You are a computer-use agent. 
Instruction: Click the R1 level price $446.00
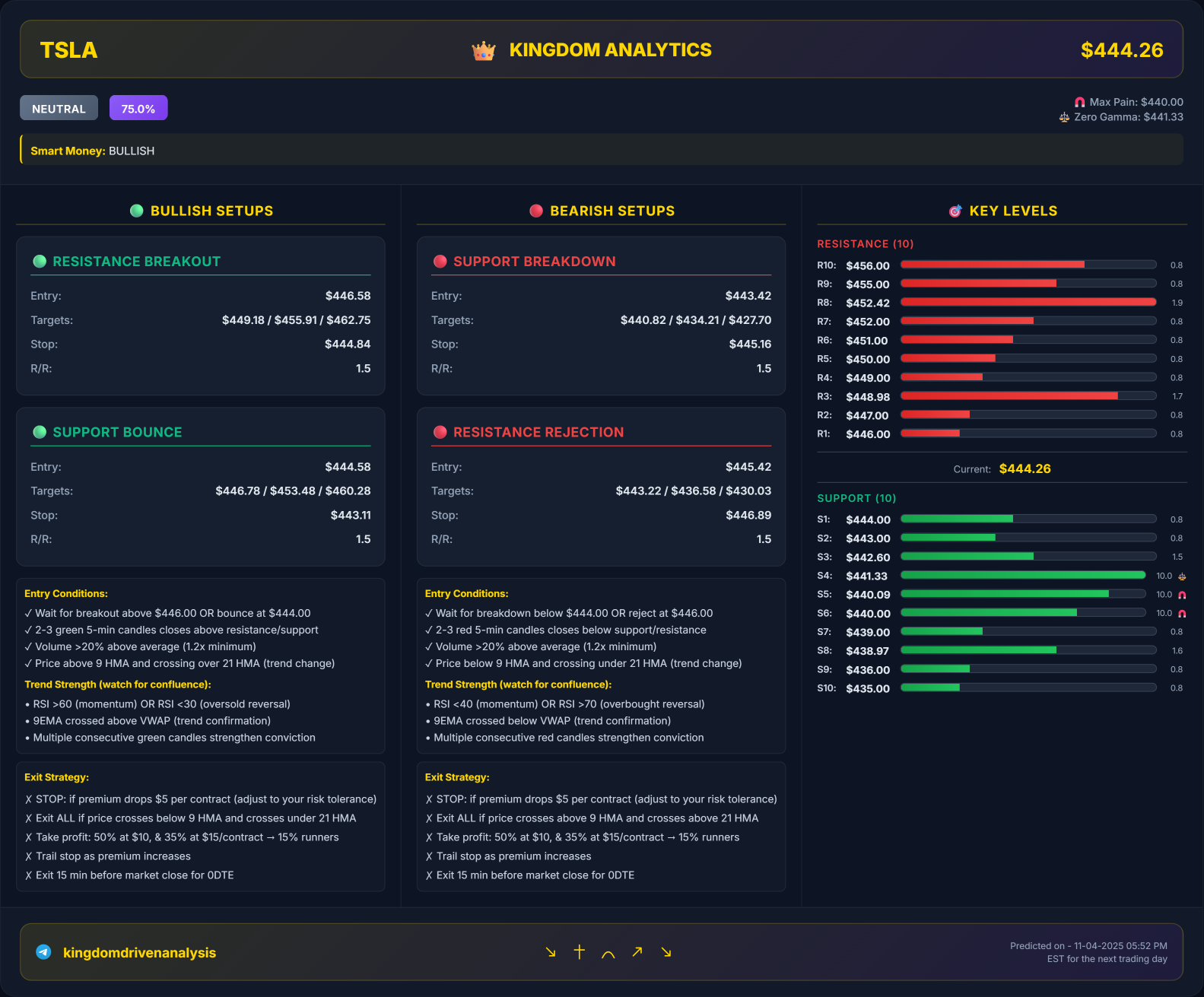coord(868,434)
